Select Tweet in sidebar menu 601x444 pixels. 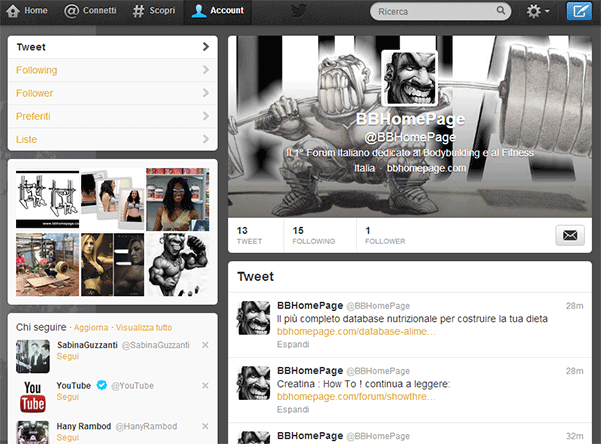point(113,47)
